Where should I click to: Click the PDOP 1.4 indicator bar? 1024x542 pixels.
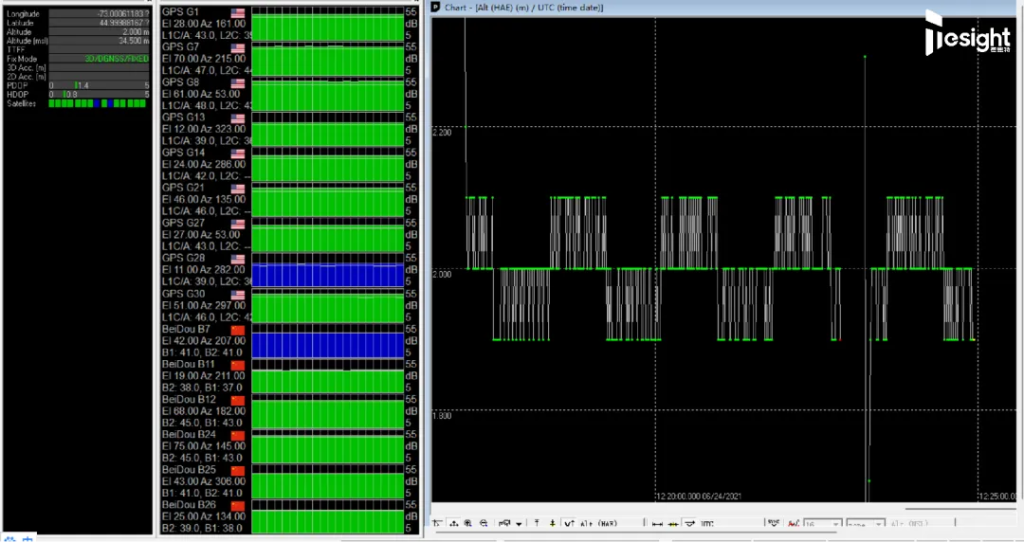coord(99,86)
